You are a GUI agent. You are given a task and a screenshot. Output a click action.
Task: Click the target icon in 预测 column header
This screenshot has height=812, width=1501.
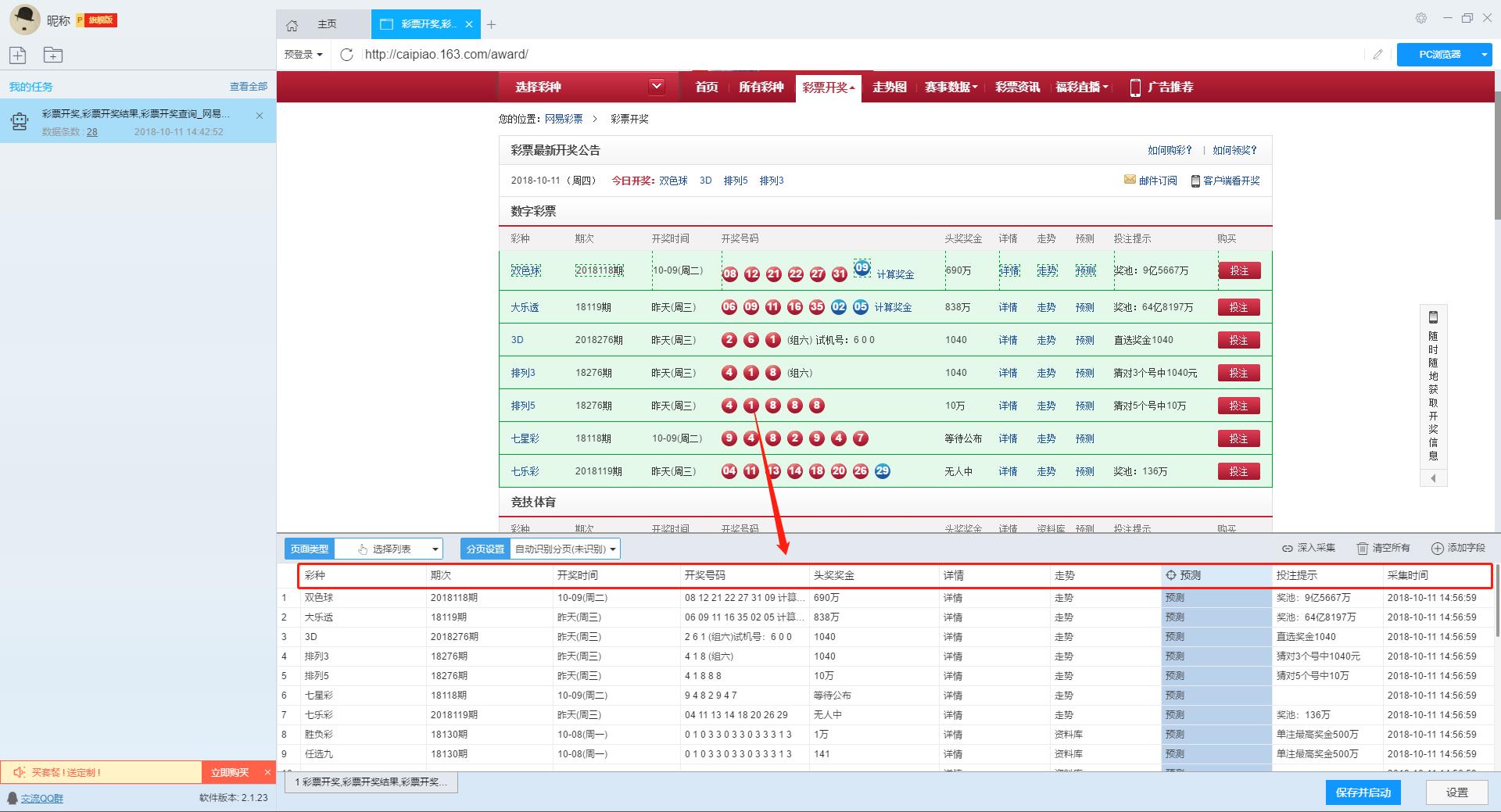pos(1171,575)
